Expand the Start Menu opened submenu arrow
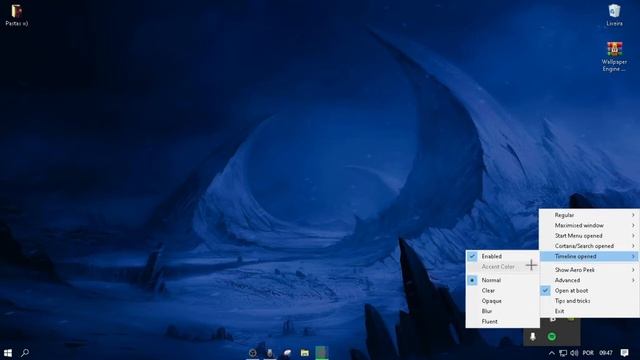 (x=633, y=236)
